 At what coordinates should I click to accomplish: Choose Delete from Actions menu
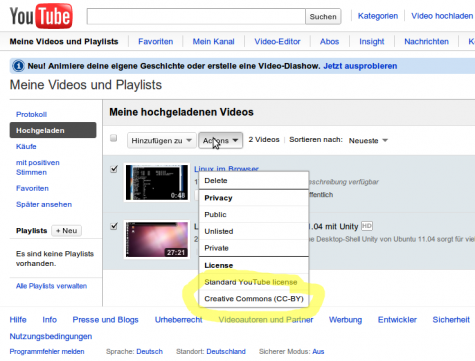[254, 180]
